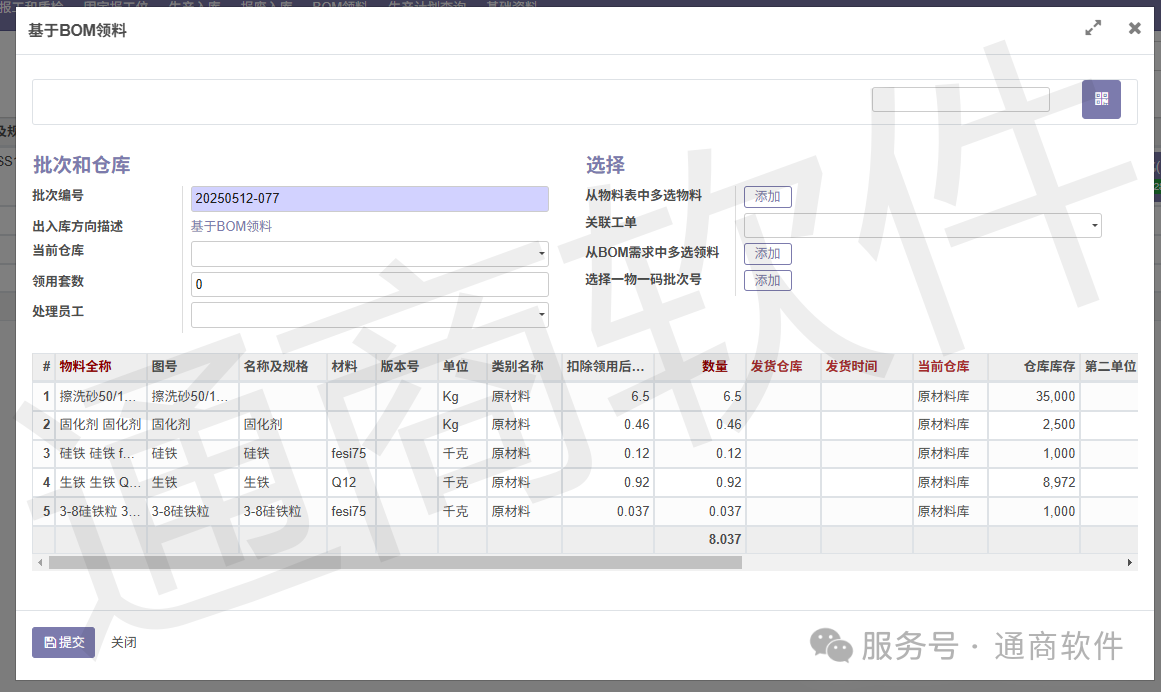Click 添加 next to 选择一物一码批次号
The height and width of the screenshot is (692, 1161).
tap(767, 281)
